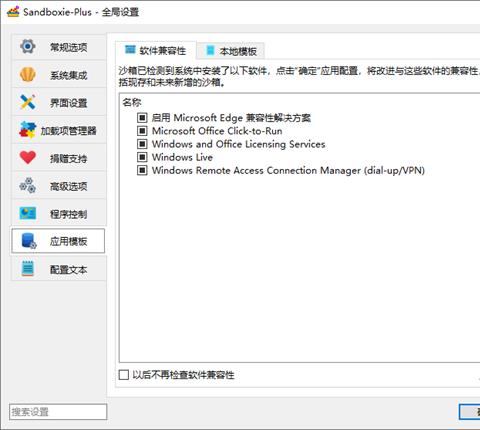Image resolution: width=480 pixels, height=430 pixels.
Task: Toggle Microsoft Office Click-to-Run checkbox
Action: pos(142,131)
